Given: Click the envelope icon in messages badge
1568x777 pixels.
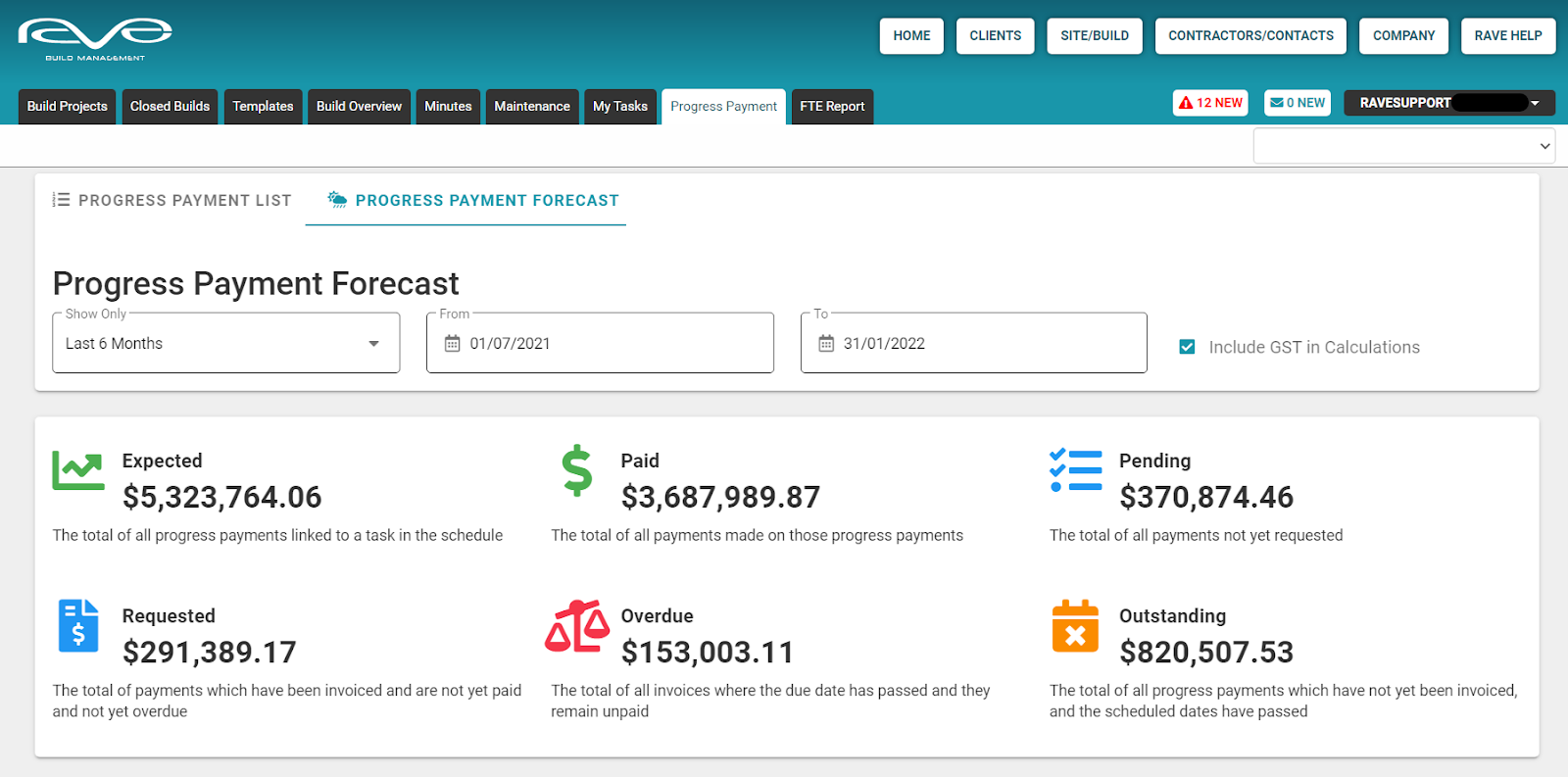Looking at the screenshot, I should (1277, 103).
